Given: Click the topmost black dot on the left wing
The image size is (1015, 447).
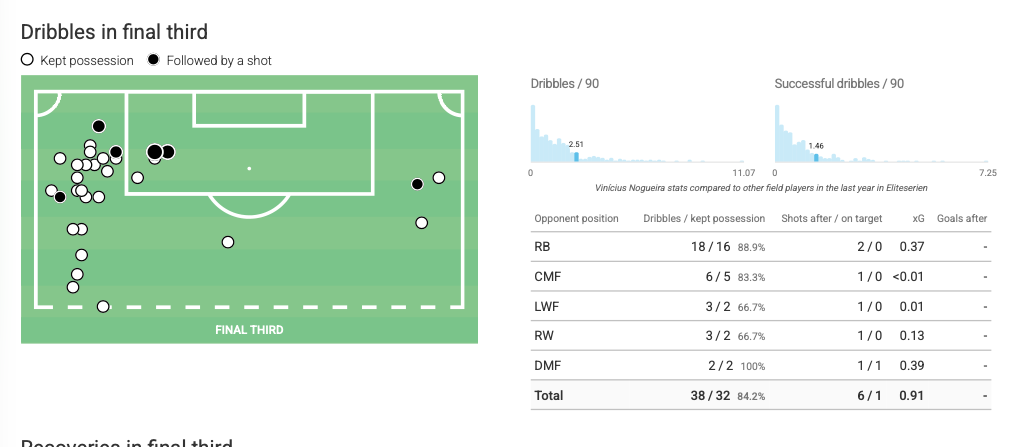Looking at the screenshot, I should (98, 126).
